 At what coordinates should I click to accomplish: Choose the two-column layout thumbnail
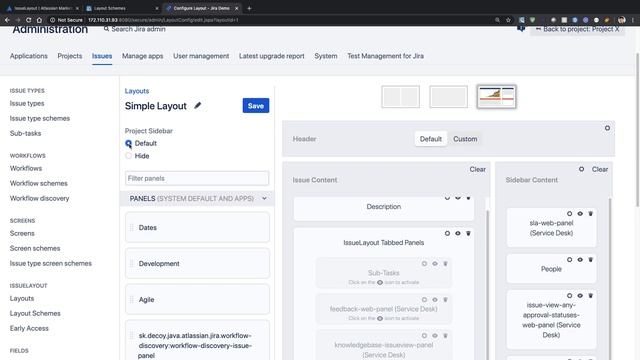pos(400,97)
